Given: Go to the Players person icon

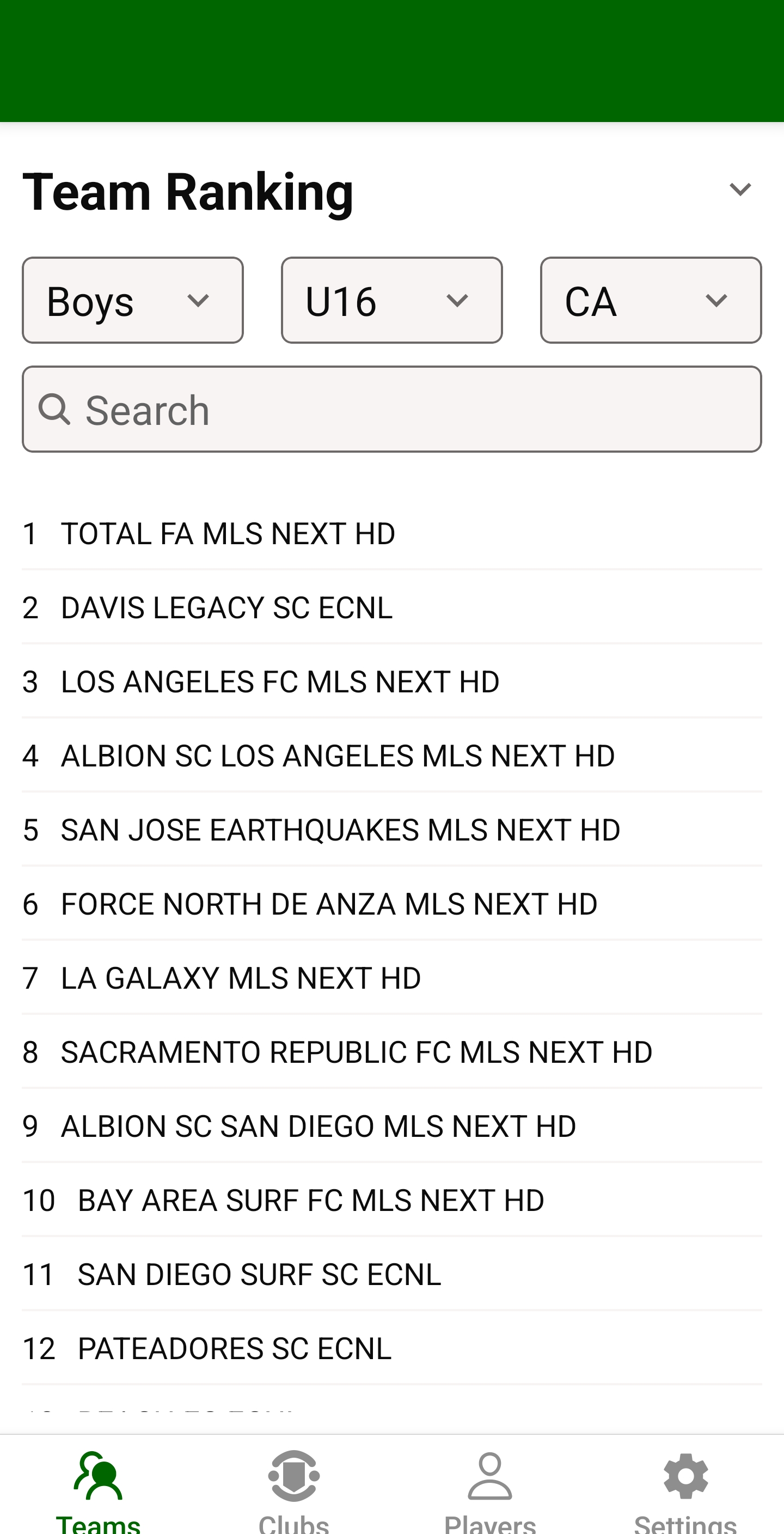Looking at the screenshot, I should click(x=490, y=1477).
